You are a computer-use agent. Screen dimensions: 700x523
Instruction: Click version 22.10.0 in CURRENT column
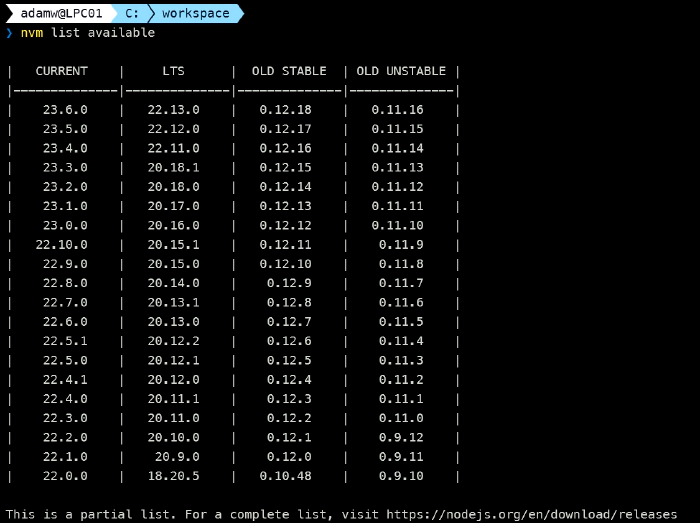coord(61,245)
